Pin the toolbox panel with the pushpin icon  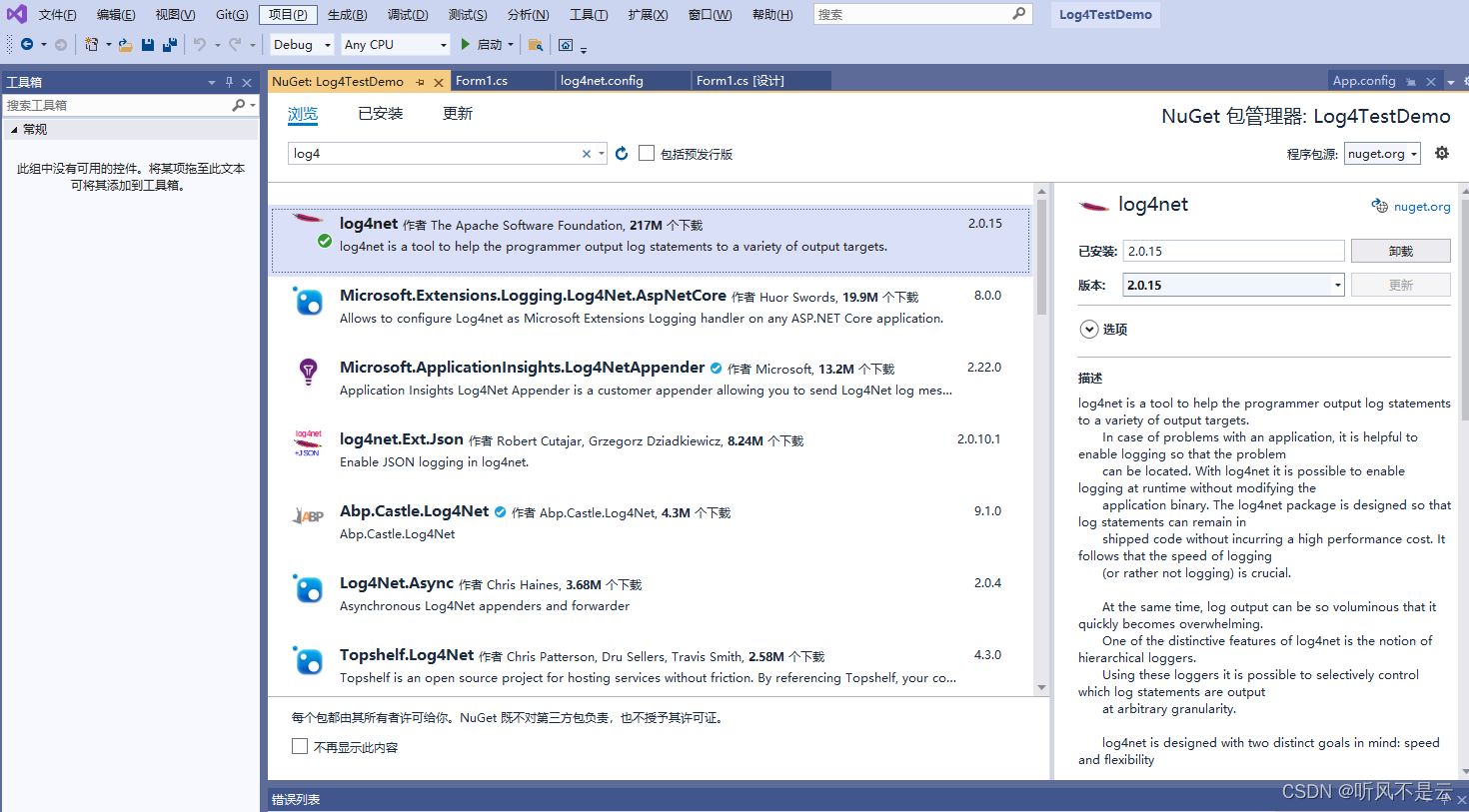[x=229, y=82]
